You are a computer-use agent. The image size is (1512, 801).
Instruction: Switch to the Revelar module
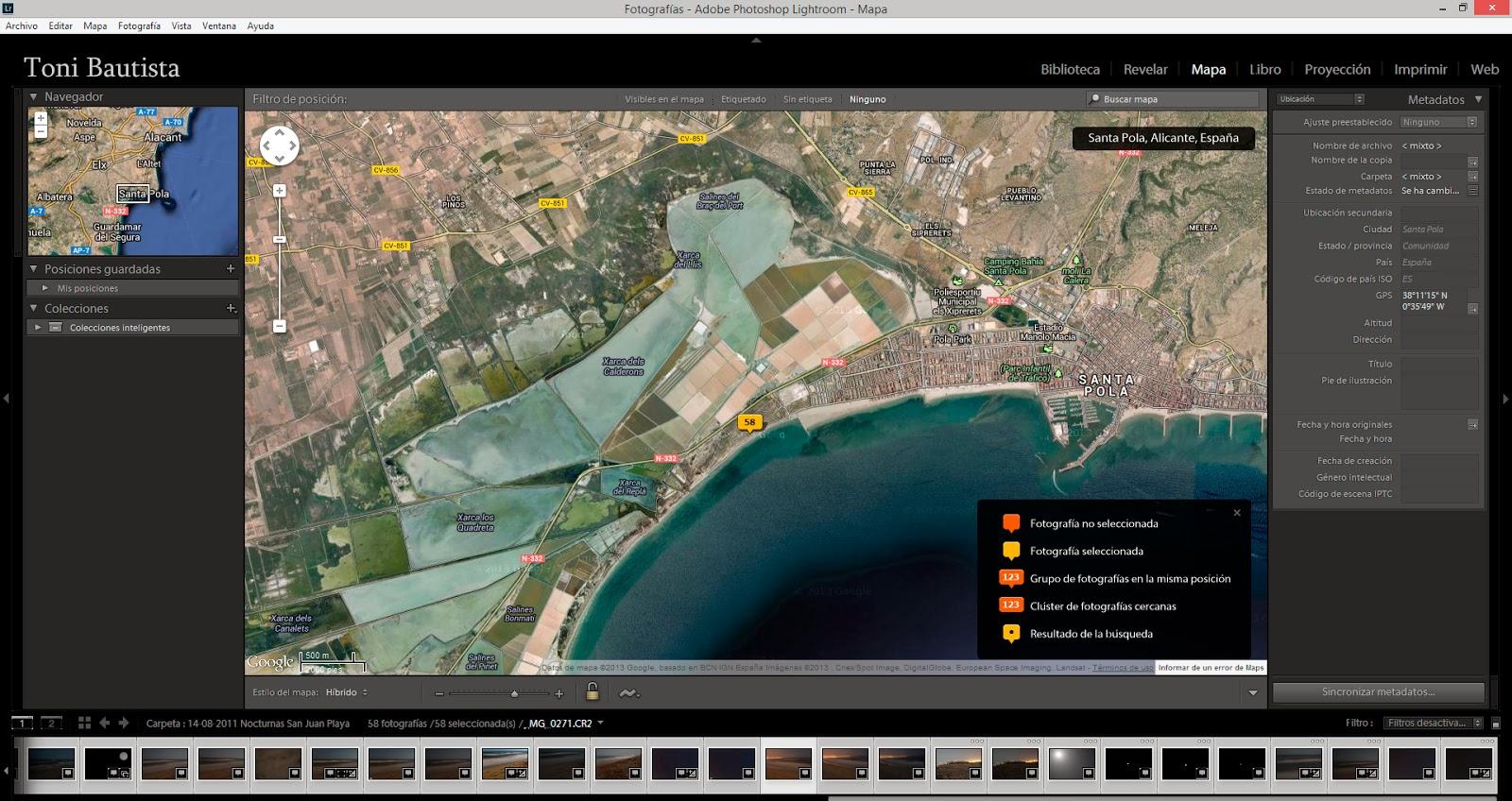[x=1145, y=69]
